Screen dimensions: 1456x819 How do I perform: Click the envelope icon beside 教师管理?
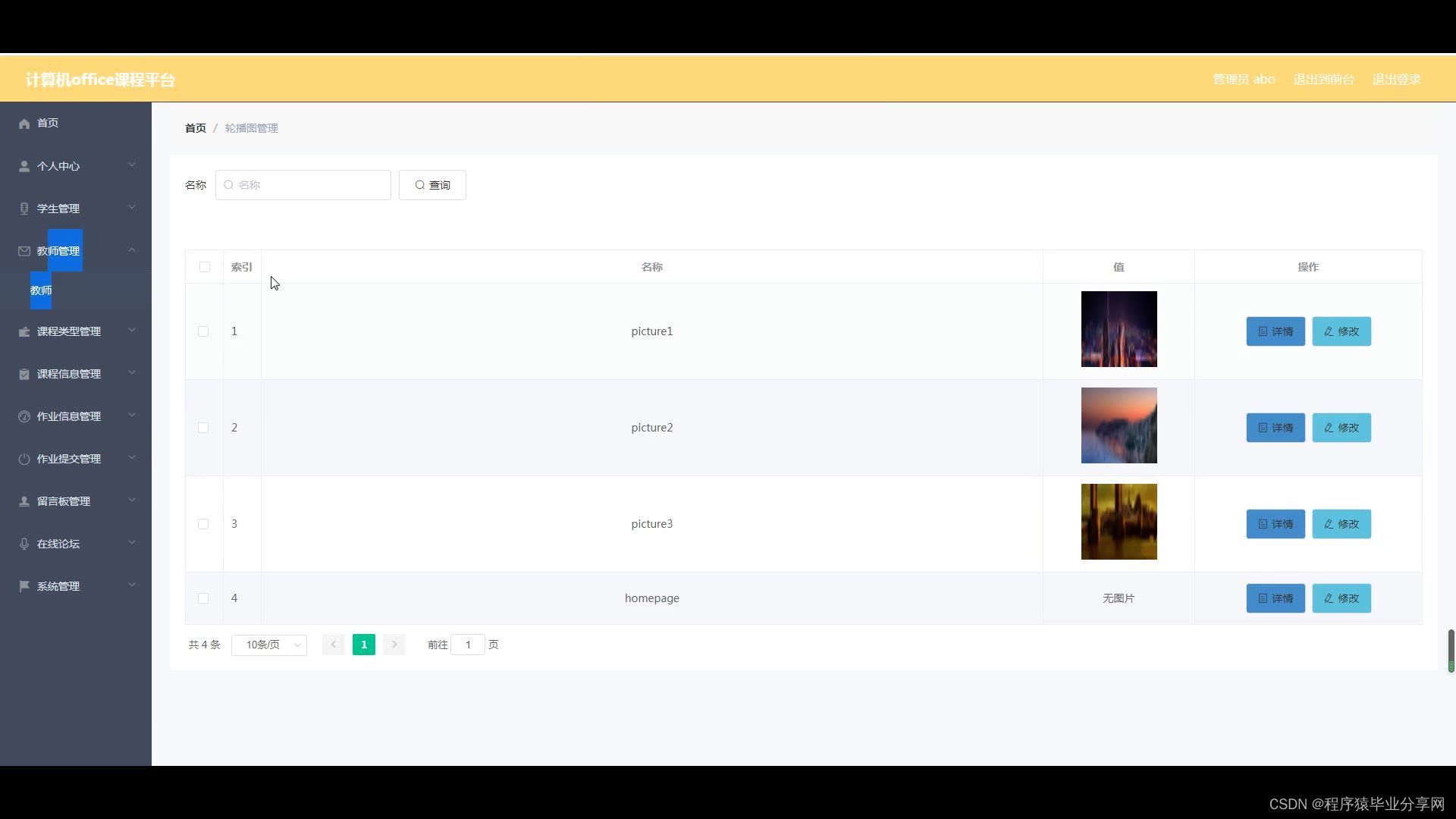24,251
